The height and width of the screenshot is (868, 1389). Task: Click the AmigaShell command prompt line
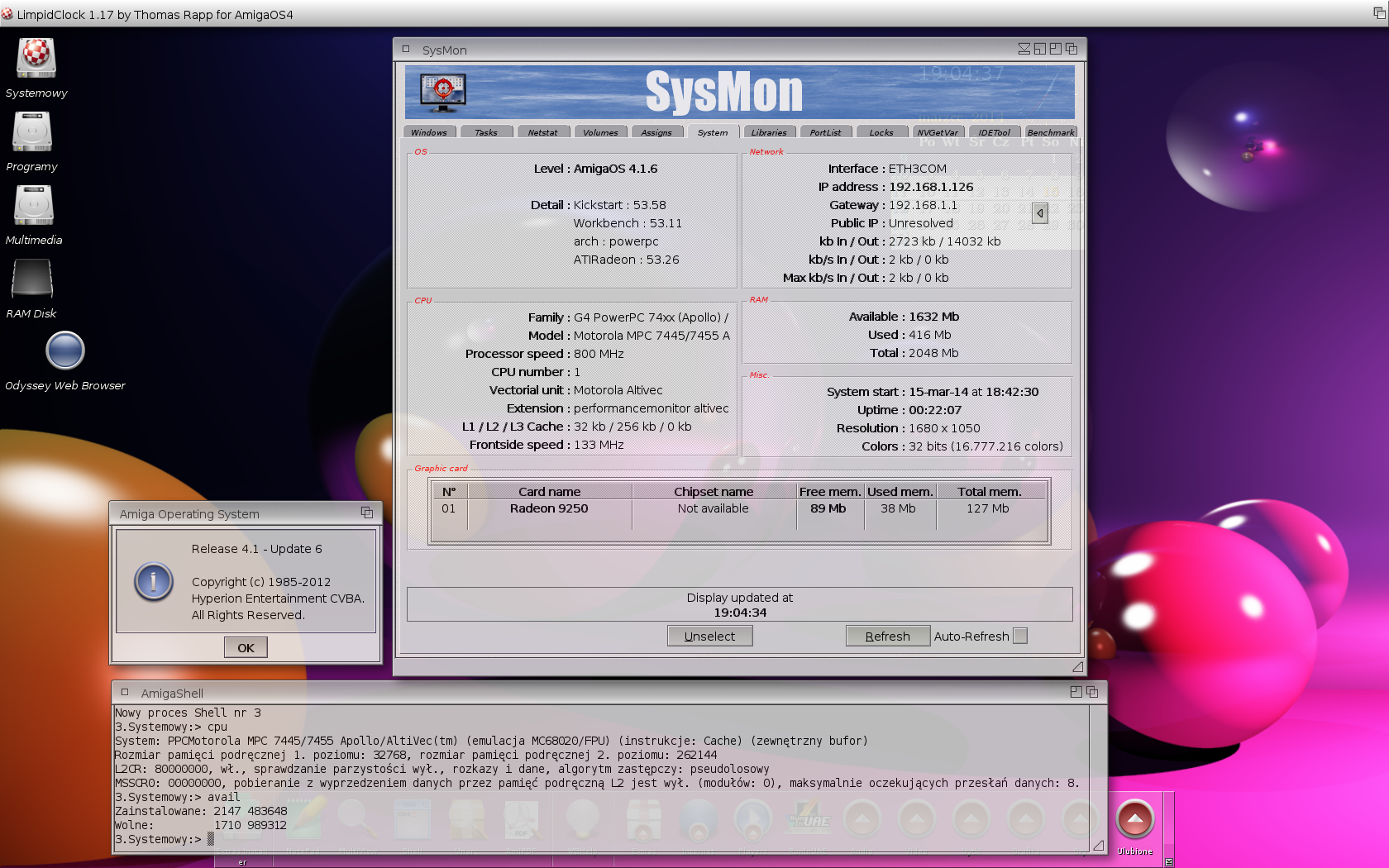[x=164, y=839]
